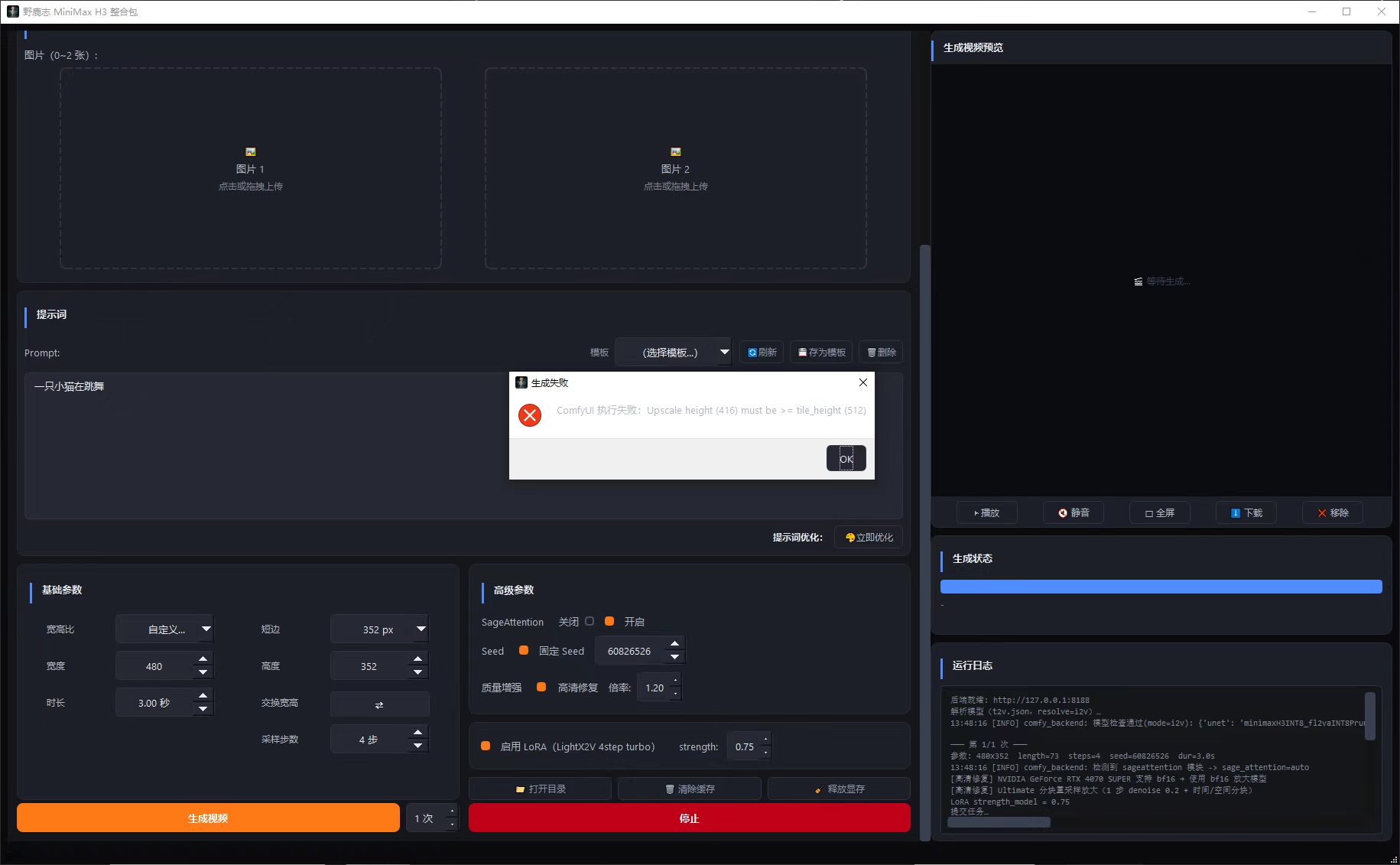
Task: Click the 刷新 refresh templates button
Action: coord(762,353)
